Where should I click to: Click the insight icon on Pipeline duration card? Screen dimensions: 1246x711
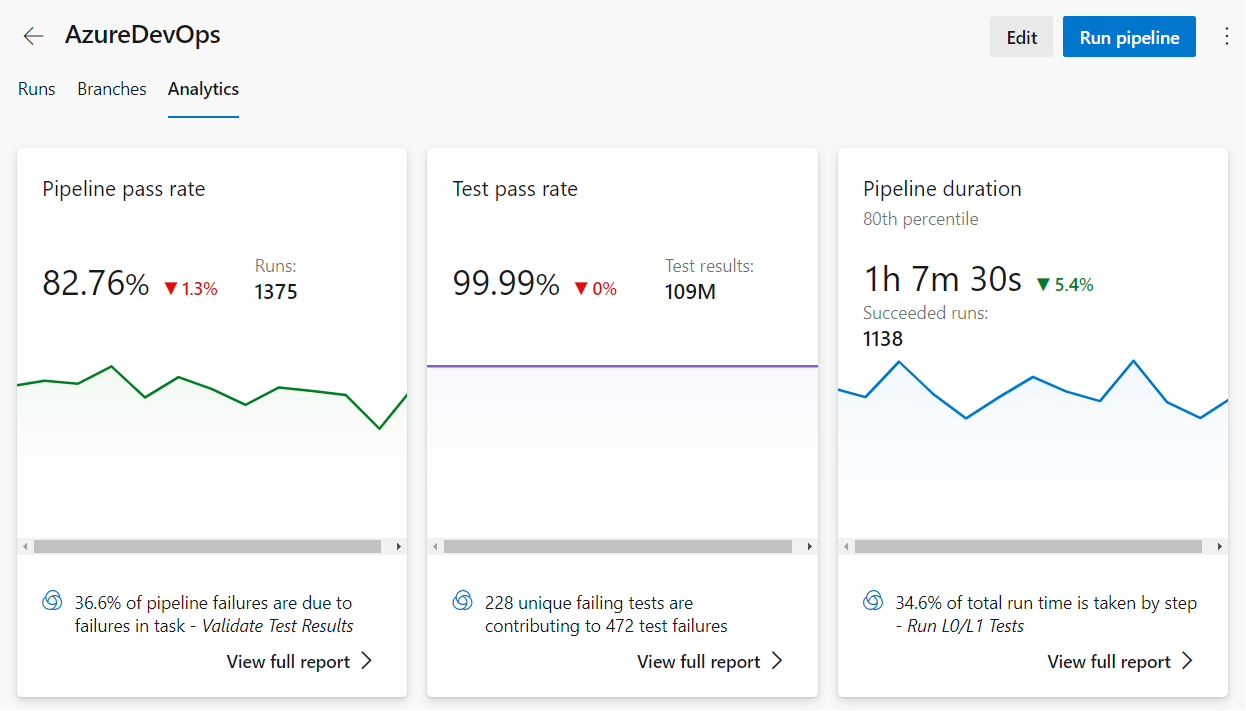pos(872,602)
